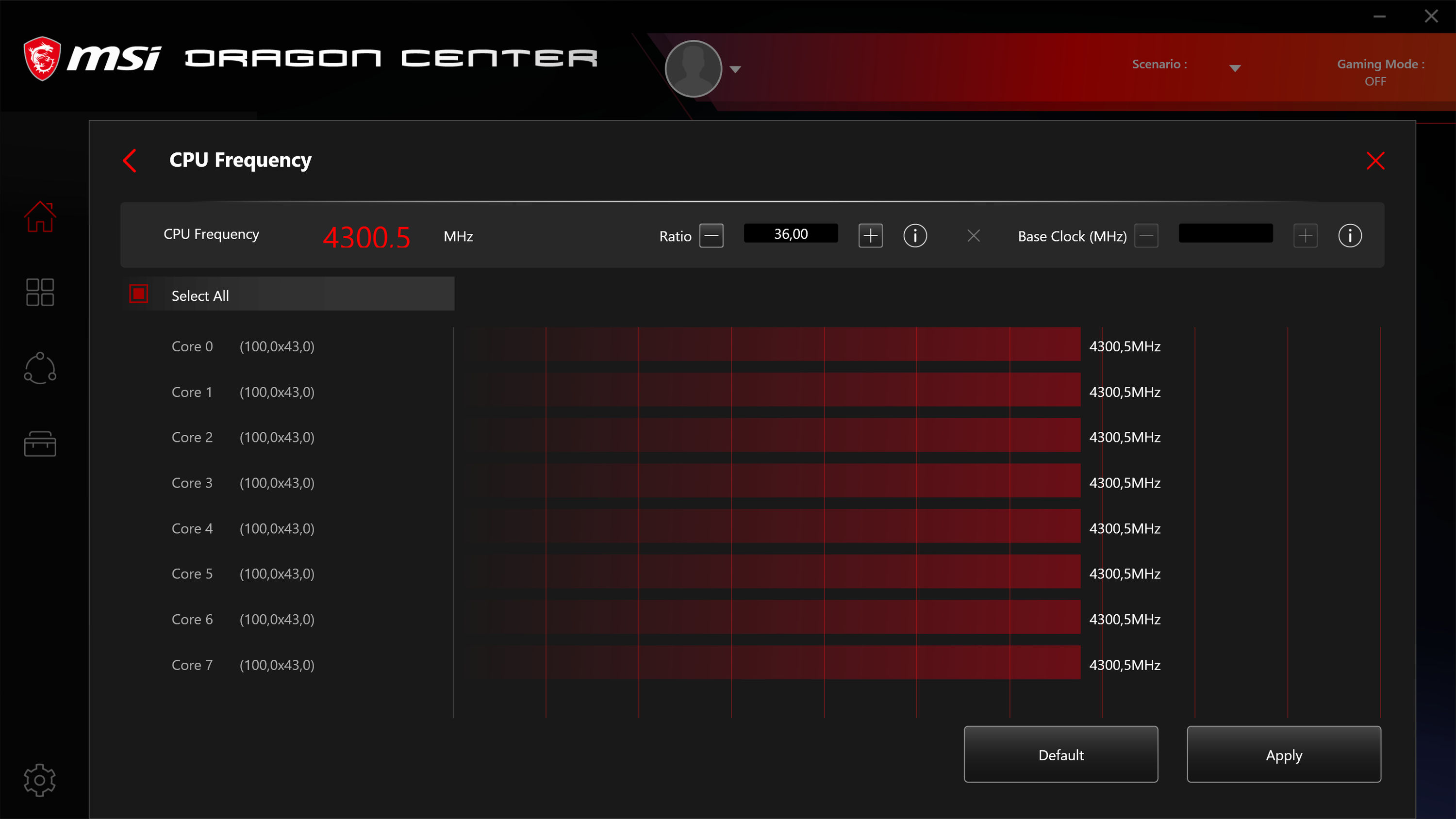Expand the user profile dropdown arrow
Screen dimensions: 1456x819
[x=735, y=69]
